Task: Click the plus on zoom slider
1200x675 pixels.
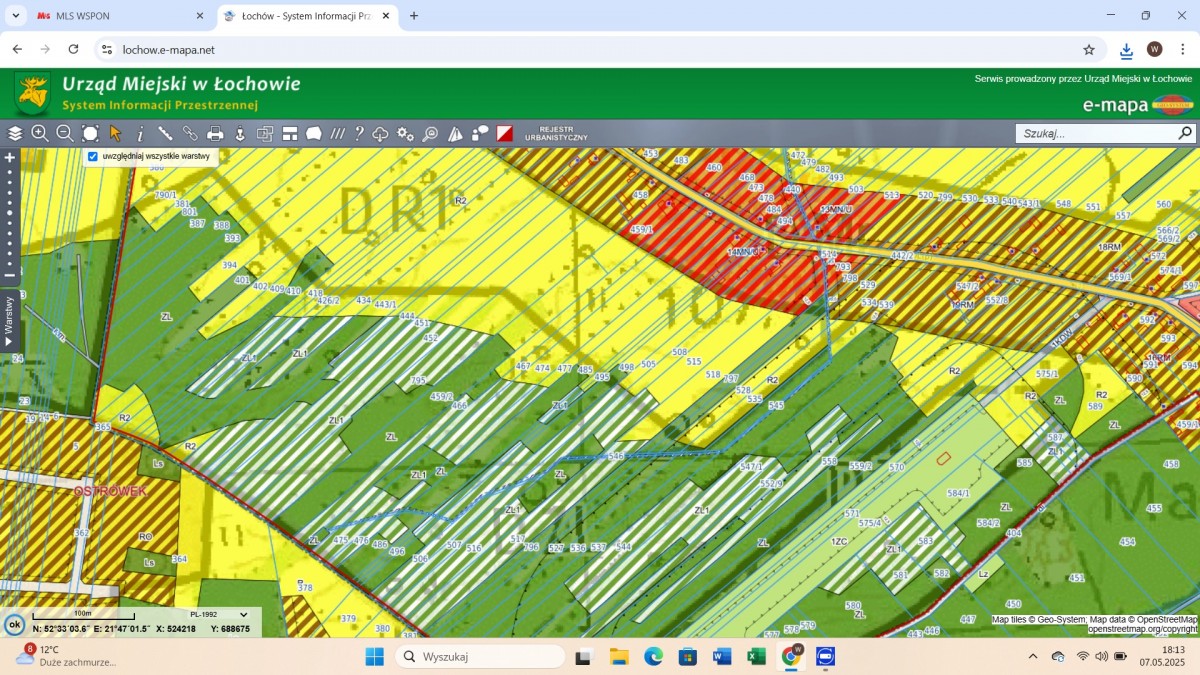Action: coord(10,157)
